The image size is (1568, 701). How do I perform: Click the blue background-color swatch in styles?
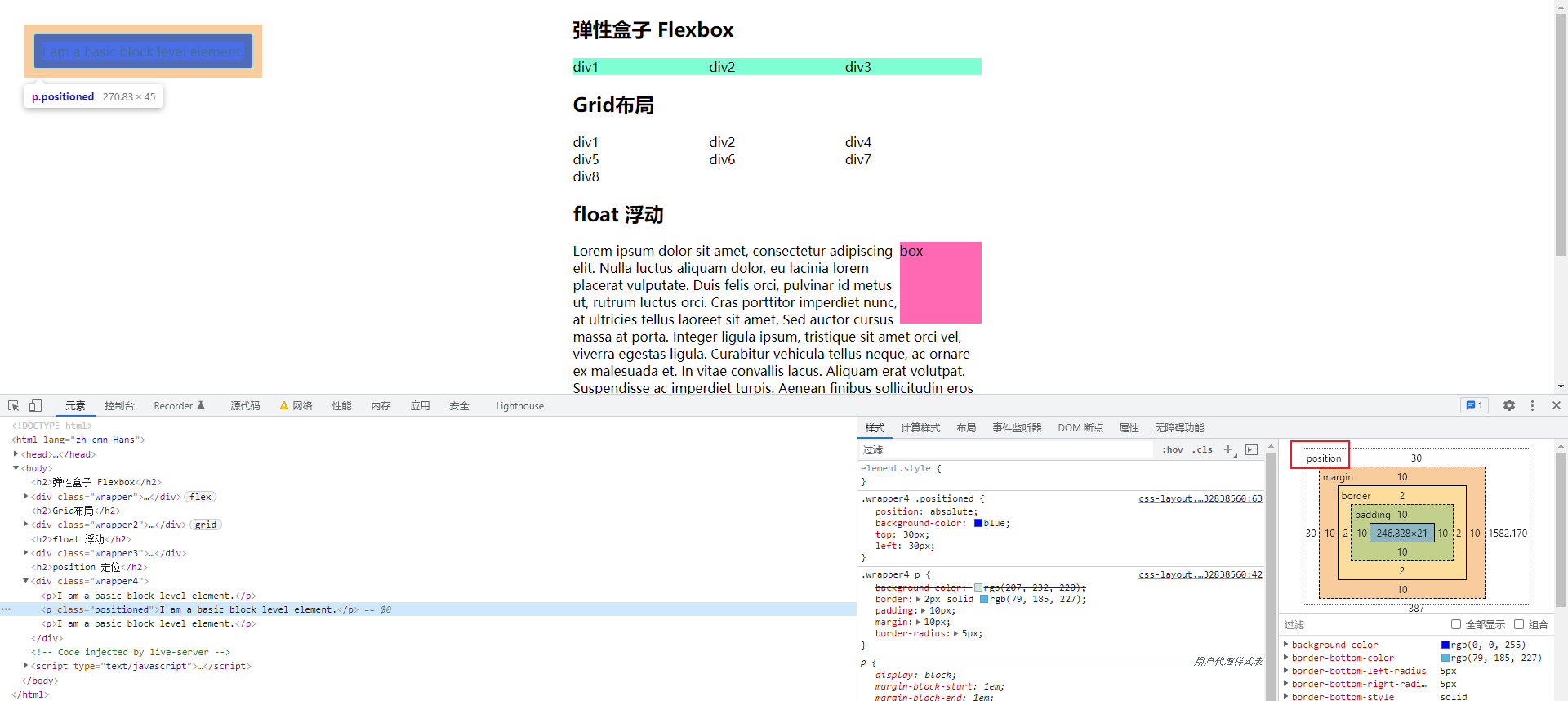click(978, 523)
